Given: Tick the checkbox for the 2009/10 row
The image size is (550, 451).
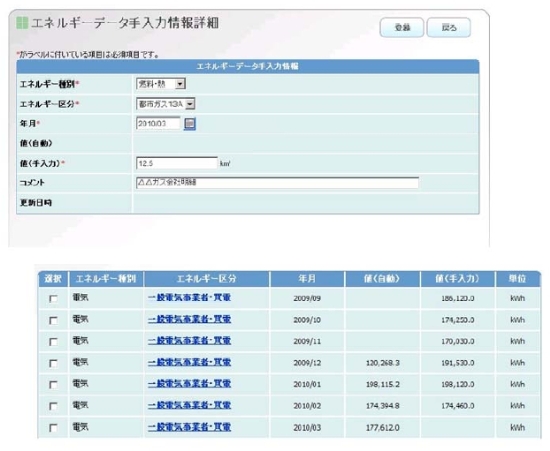Looking at the screenshot, I should point(53,320).
